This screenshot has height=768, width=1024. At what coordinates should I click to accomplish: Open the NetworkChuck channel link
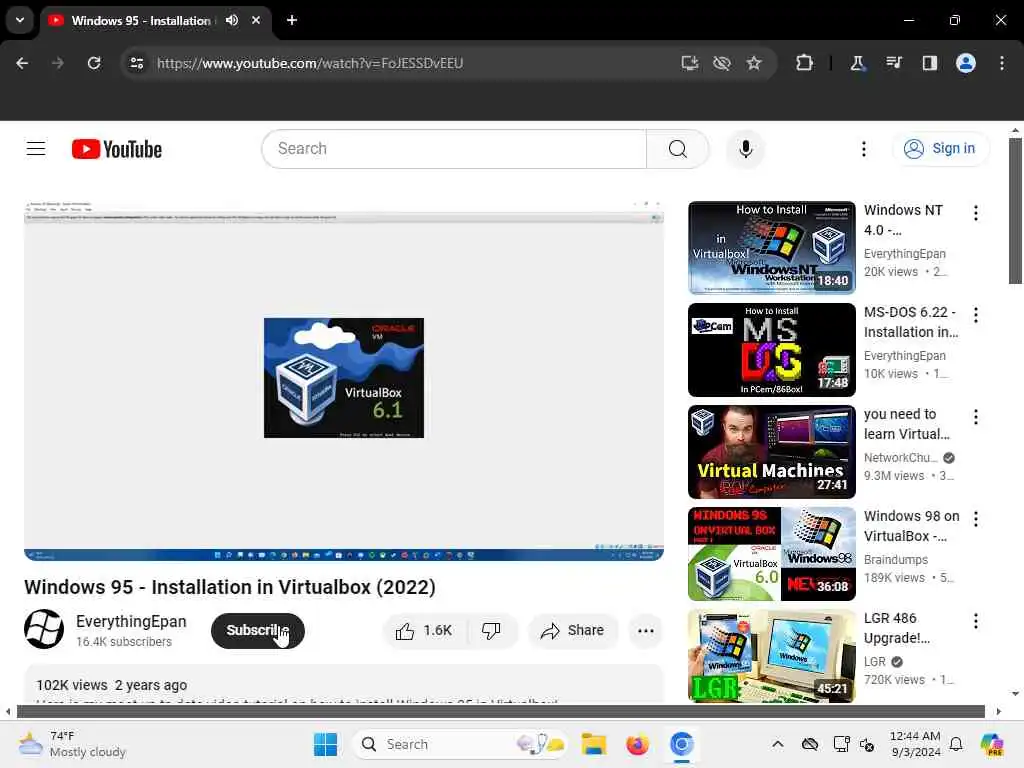[x=901, y=458]
